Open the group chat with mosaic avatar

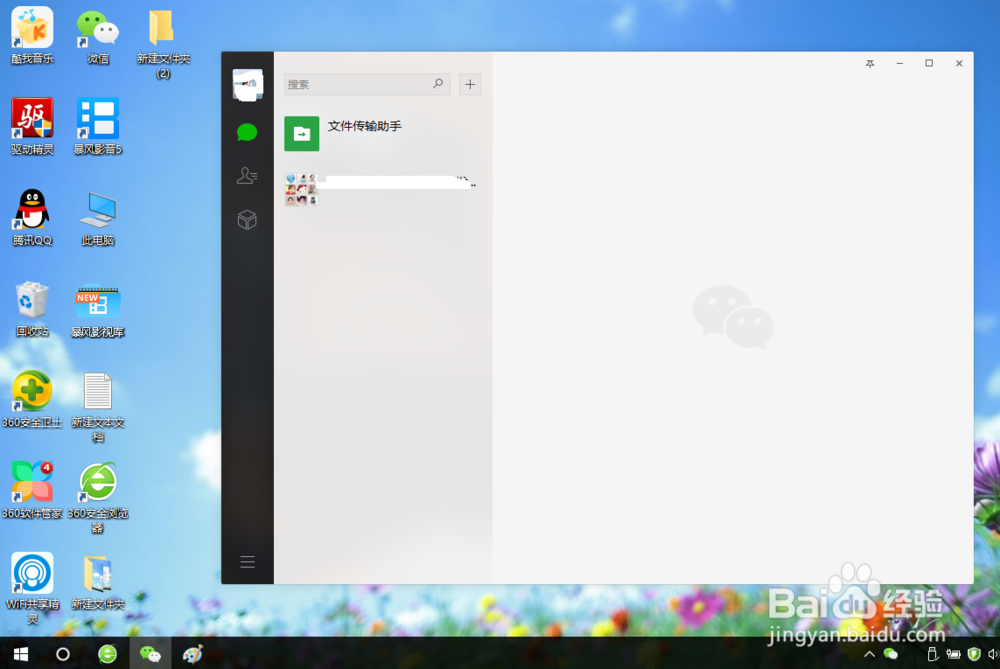point(383,189)
